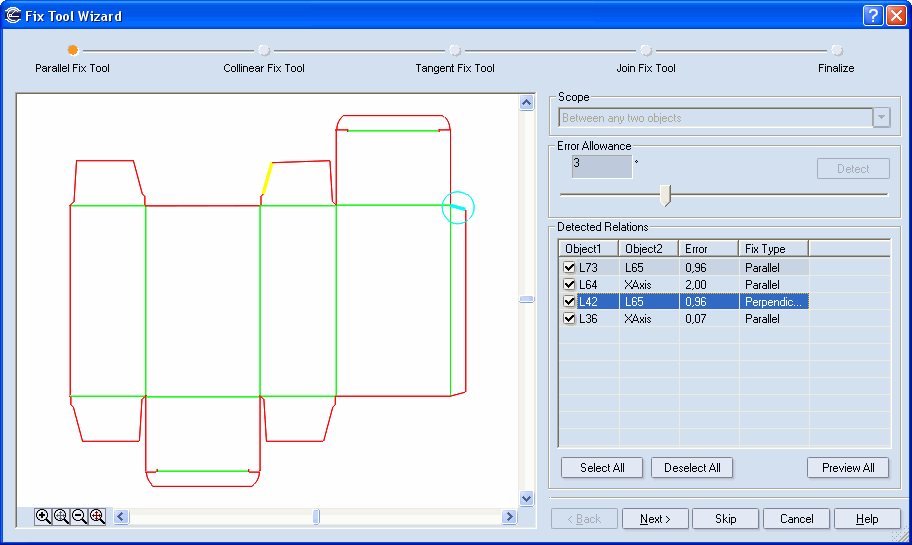This screenshot has width=912, height=545.
Task: Toggle the L64 XAxis relation checkbox
Action: pyautogui.click(x=569, y=285)
